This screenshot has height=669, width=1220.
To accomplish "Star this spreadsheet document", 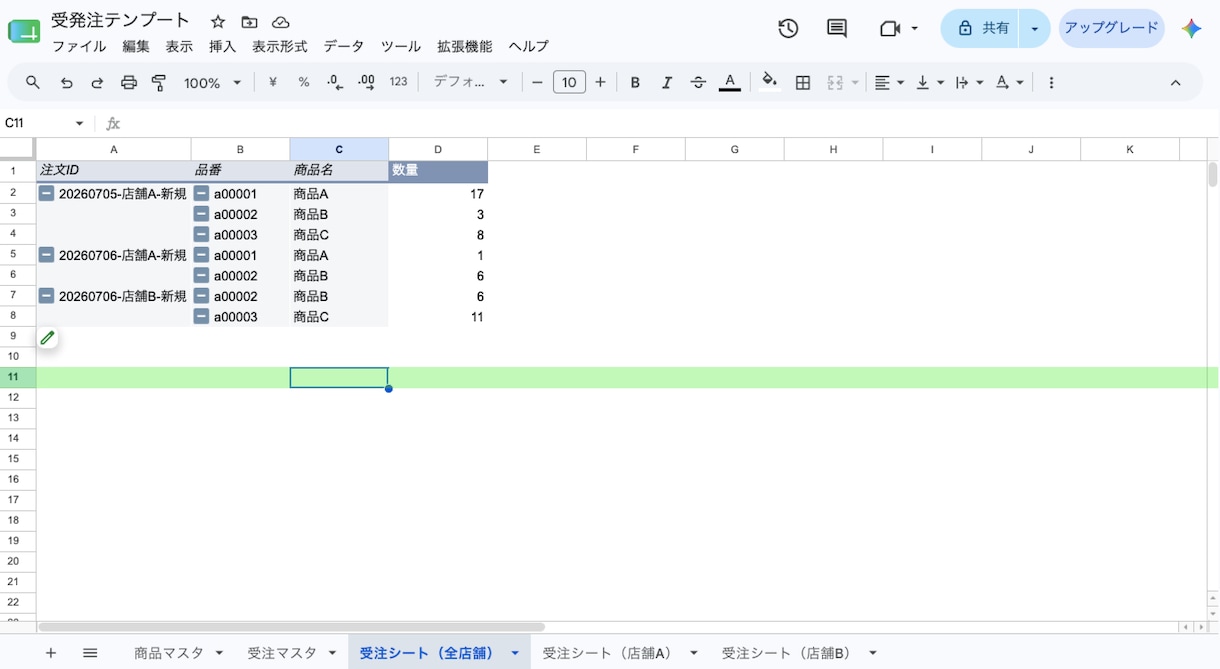I will [x=218, y=22].
